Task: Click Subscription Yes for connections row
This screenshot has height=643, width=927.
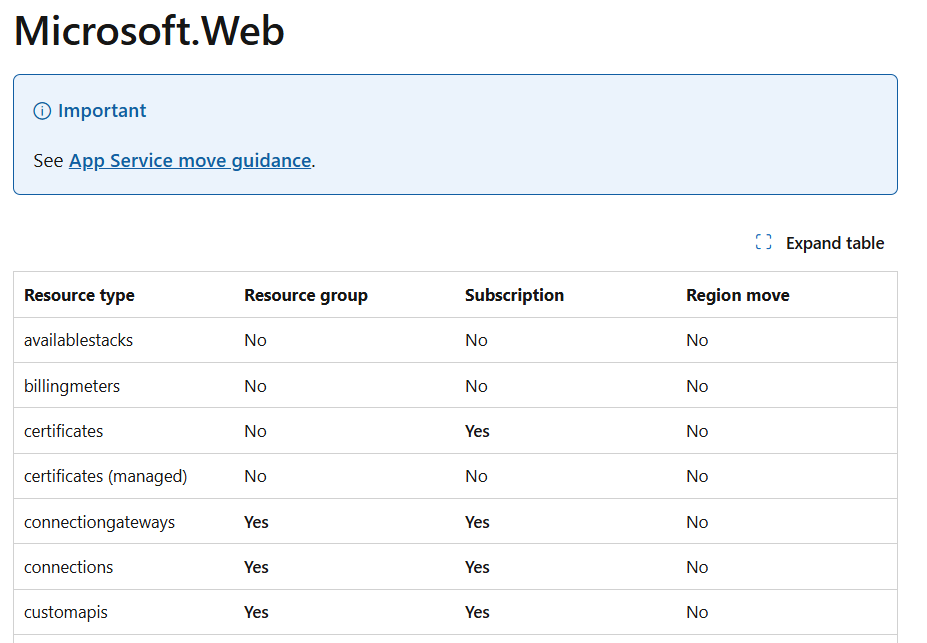Action: [477, 567]
